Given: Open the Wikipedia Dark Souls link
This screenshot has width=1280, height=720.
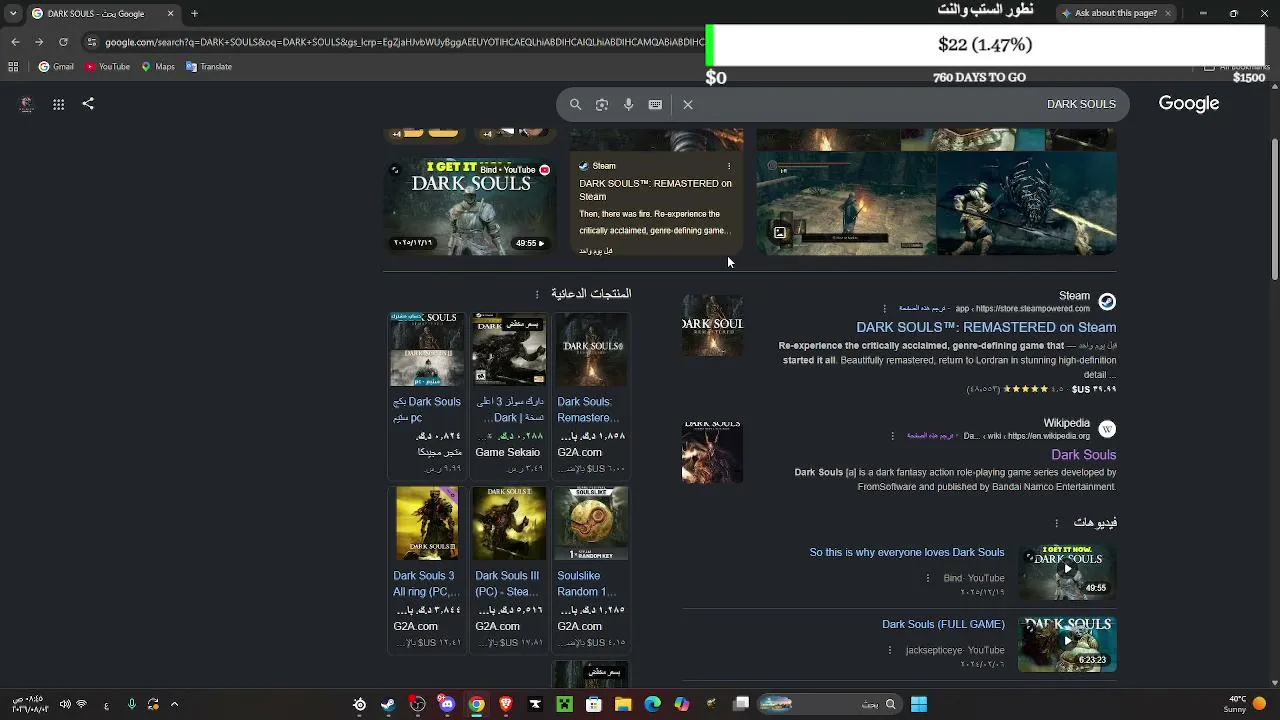Looking at the screenshot, I should tap(1083, 455).
